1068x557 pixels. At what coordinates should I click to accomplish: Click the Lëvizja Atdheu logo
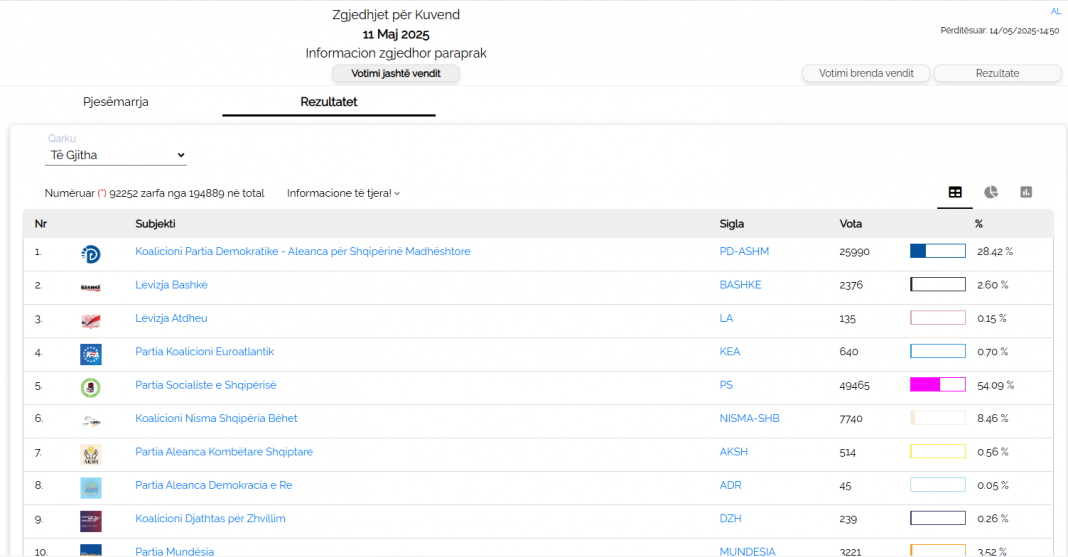[x=91, y=321]
